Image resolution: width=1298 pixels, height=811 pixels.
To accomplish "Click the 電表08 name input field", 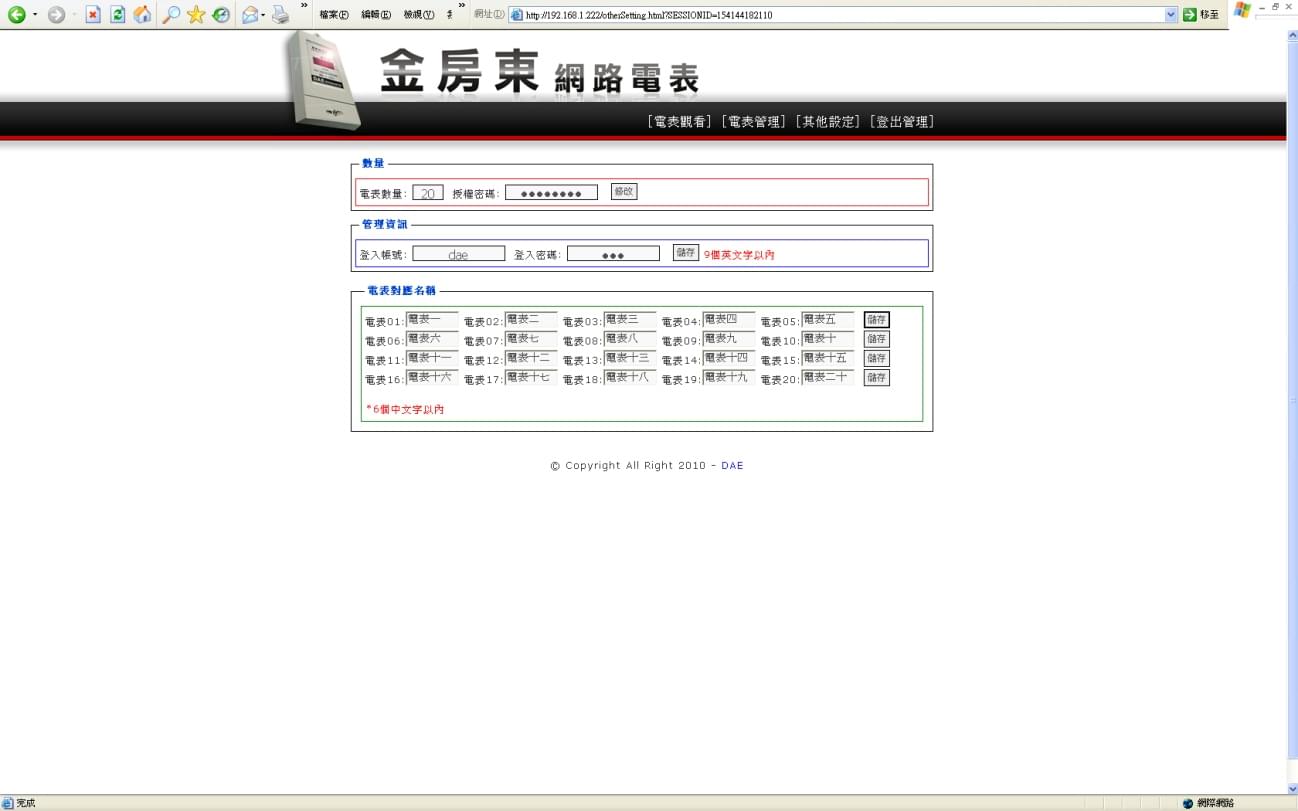I will [x=629, y=339].
